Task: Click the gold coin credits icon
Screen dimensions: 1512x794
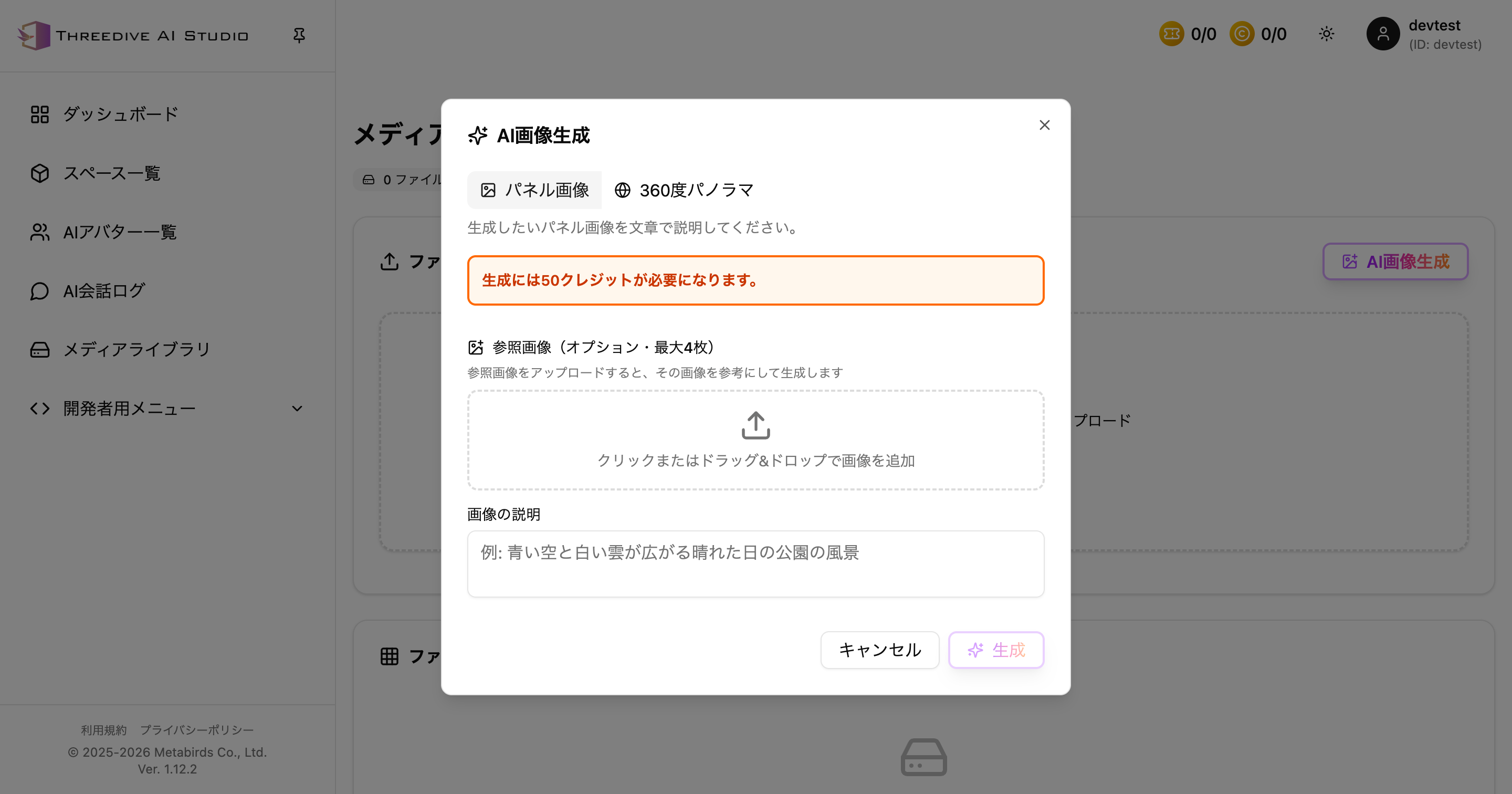Action: [x=1242, y=34]
